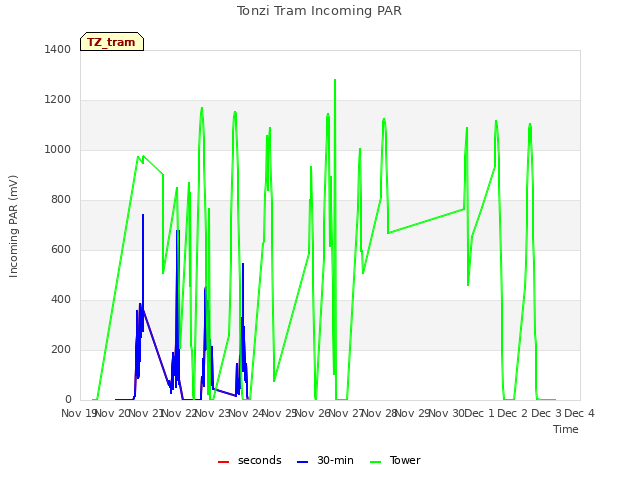
Task: Click the chart title Tonzi Tram Incoming PAR
Action: 319,11
